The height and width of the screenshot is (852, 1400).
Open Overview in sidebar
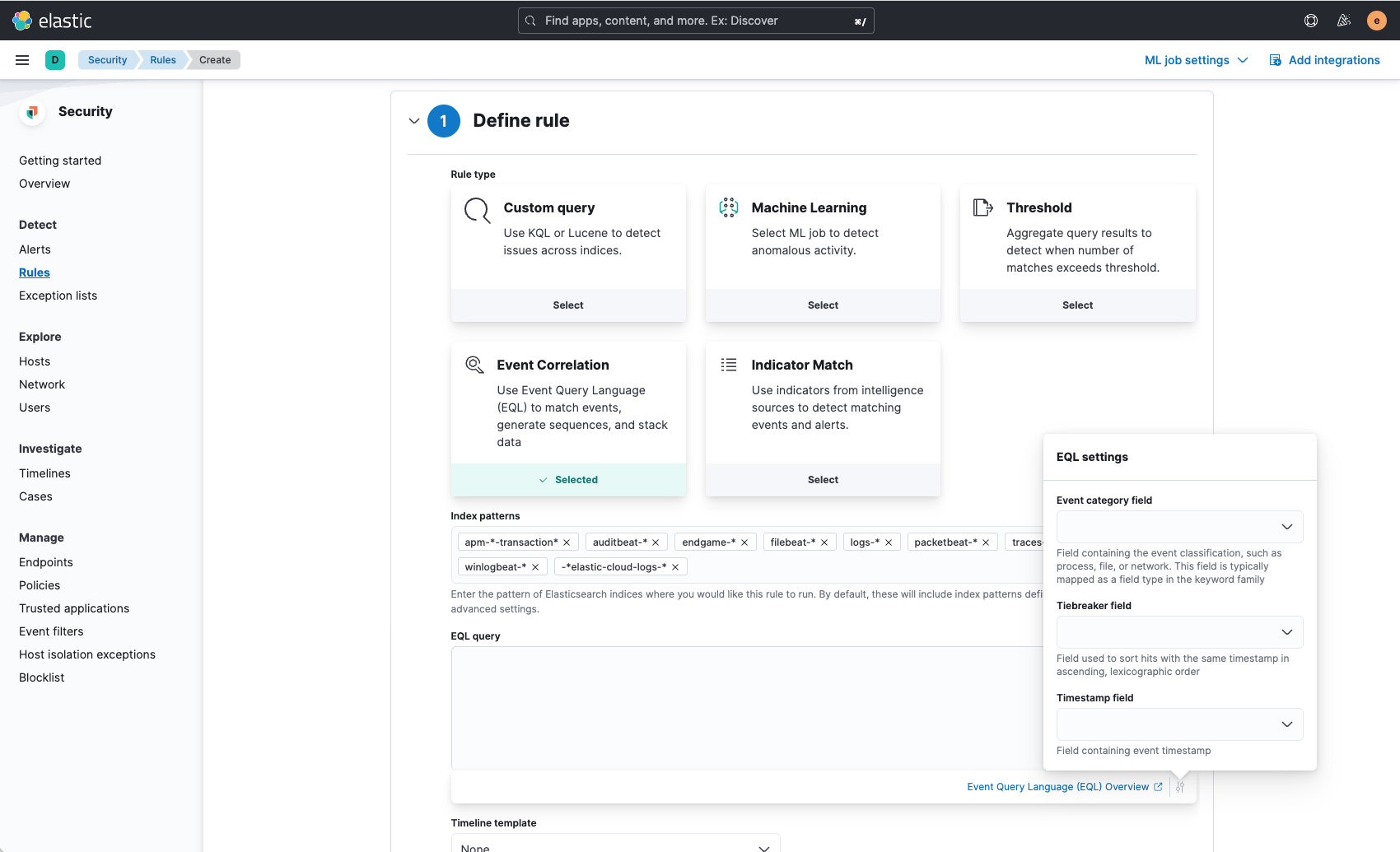[x=44, y=184]
